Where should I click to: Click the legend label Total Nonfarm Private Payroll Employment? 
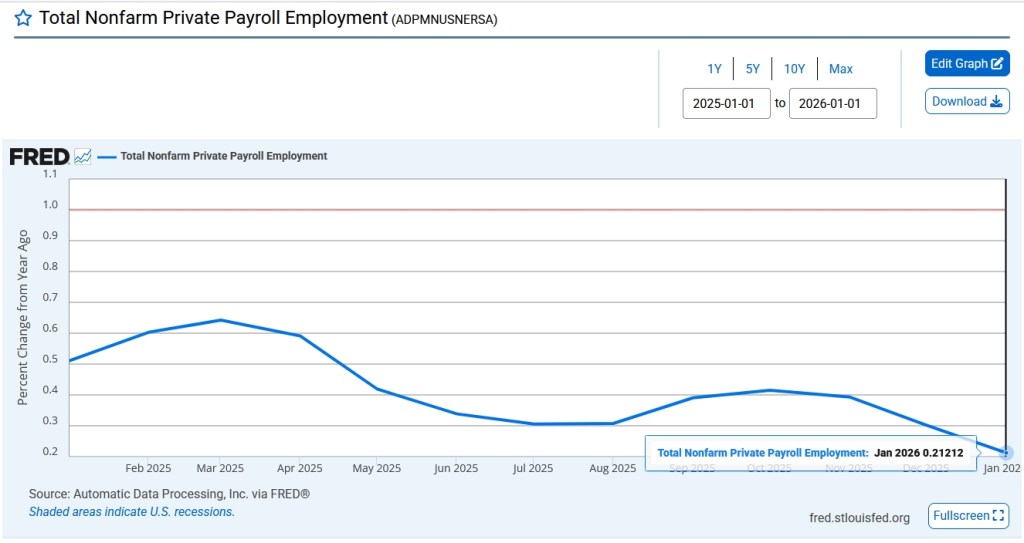(x=223, y=156)
